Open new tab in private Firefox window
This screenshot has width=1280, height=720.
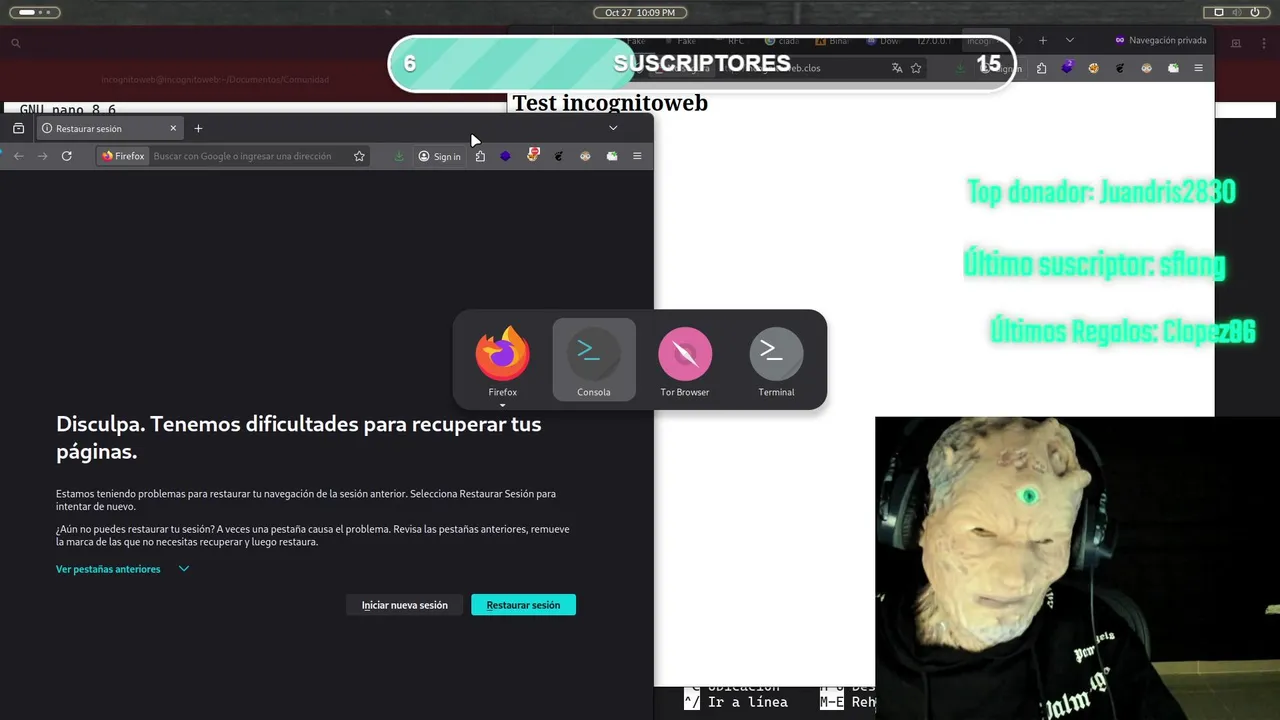[1042, 40]
